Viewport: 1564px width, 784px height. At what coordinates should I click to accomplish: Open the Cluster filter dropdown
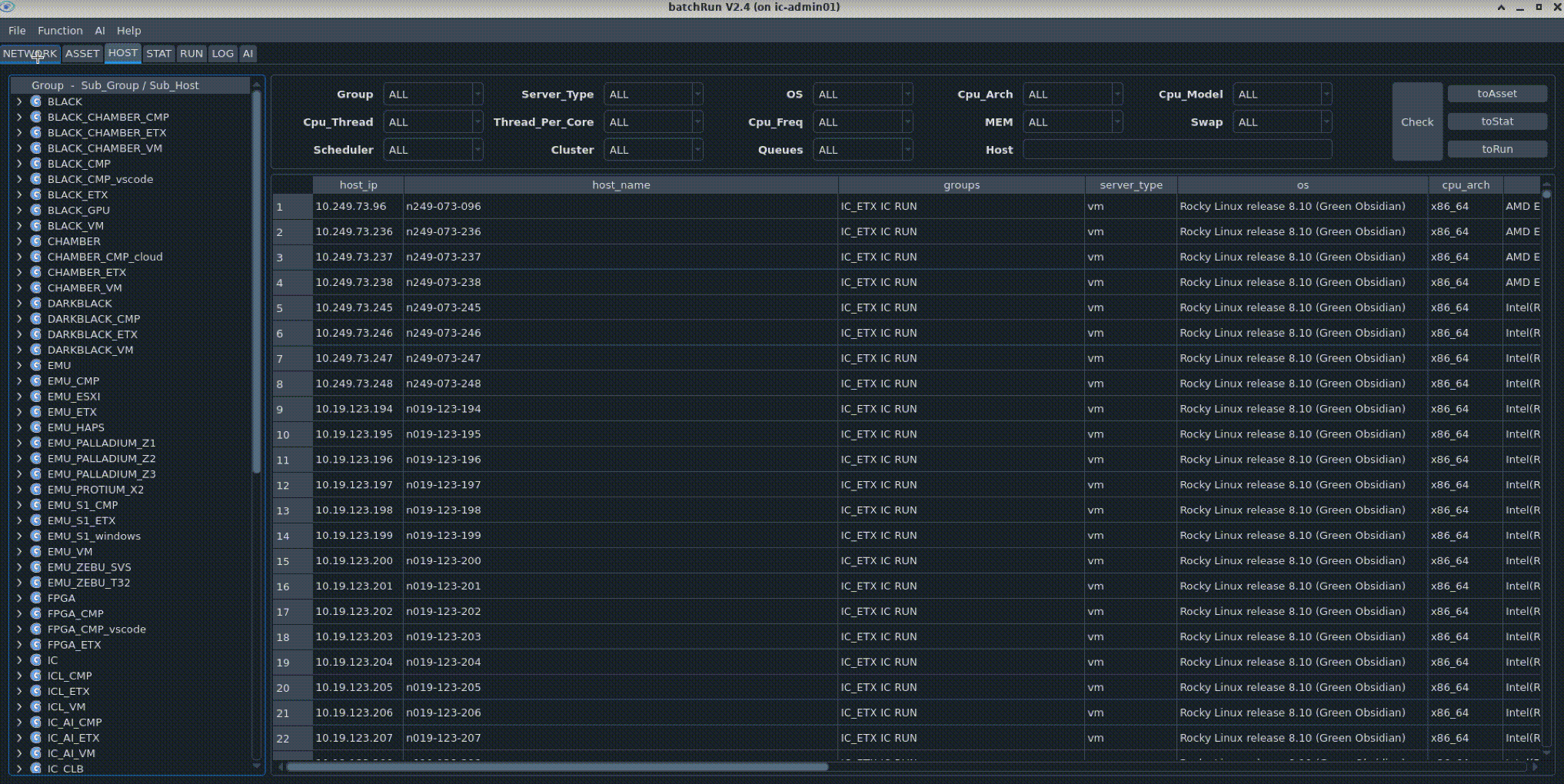(654, 150)
